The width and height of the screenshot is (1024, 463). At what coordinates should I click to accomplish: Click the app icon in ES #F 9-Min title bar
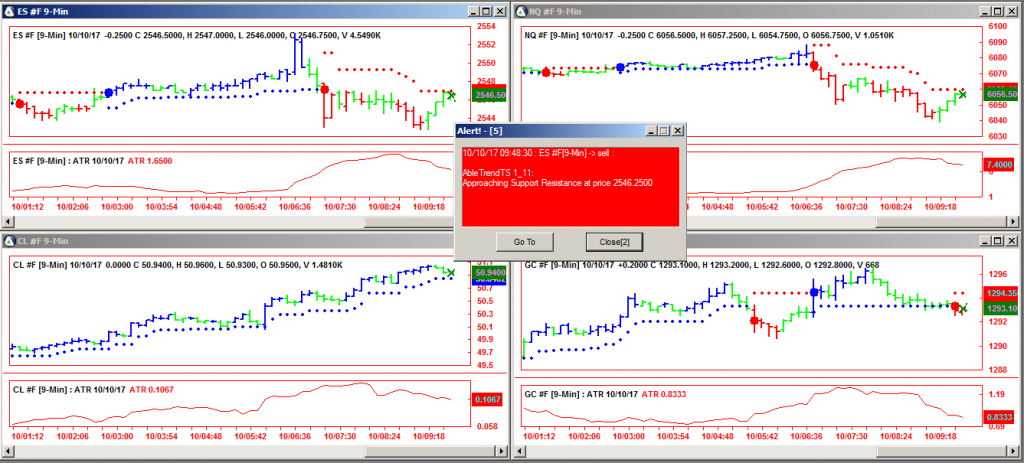10,11
